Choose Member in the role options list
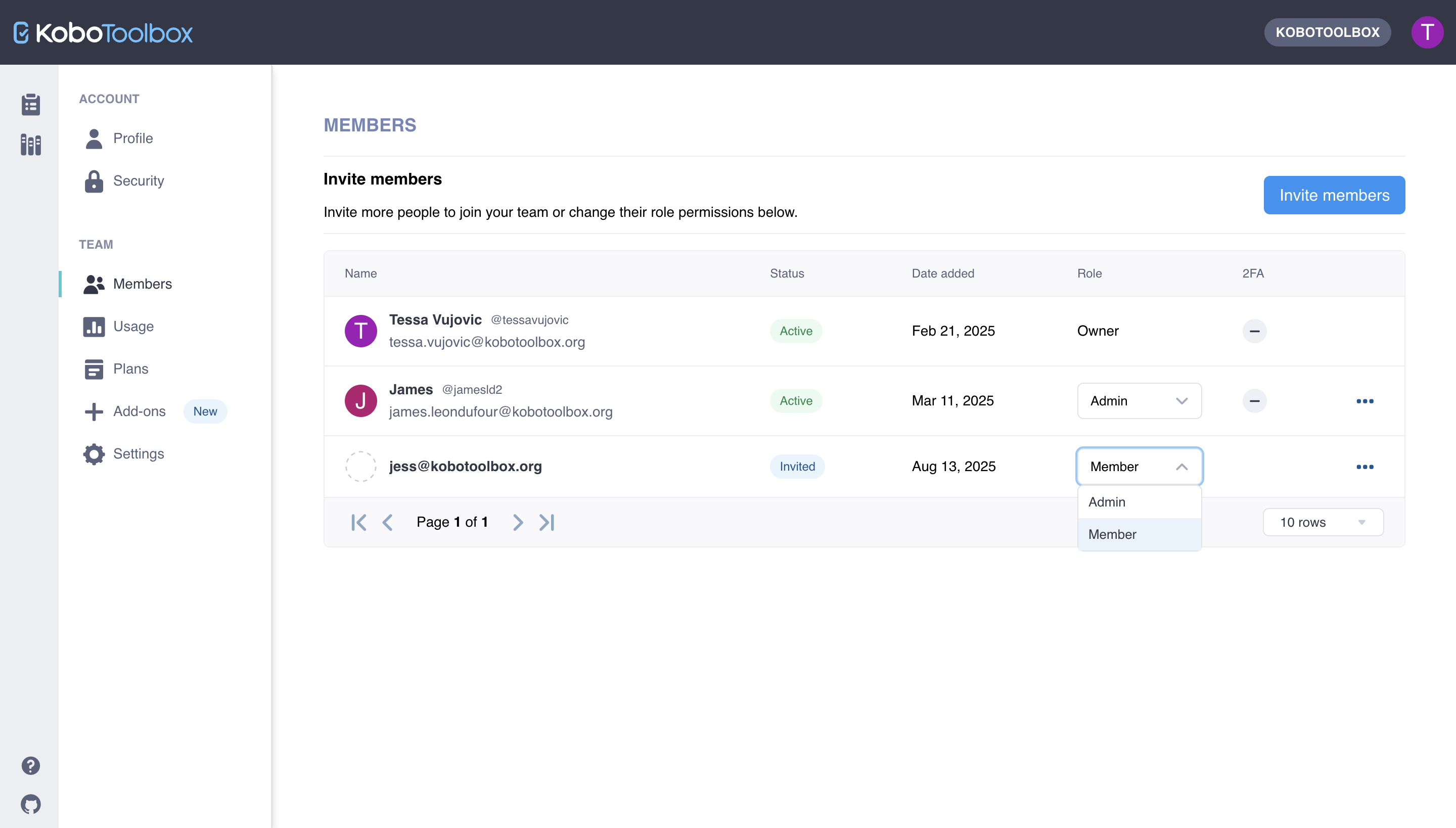 pyautogui.click(x=1139, y=534)
